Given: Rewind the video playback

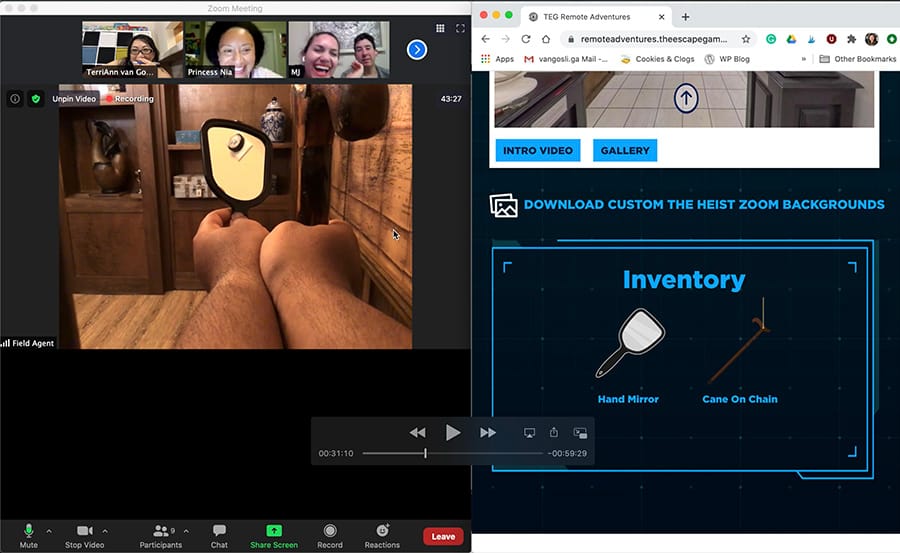Looking at the screenshot, I should click(x=418, y=432).
